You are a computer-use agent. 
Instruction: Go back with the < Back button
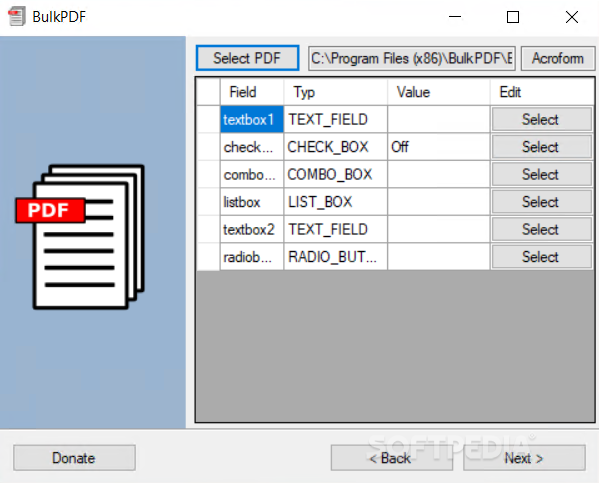pyautogui.click(x=392, y=457)
